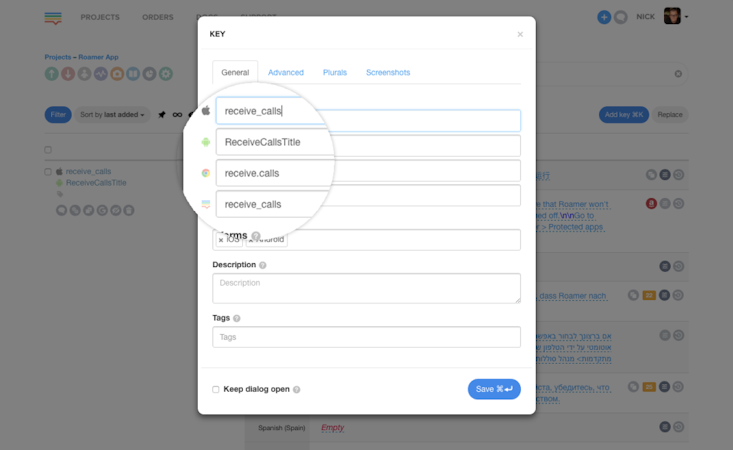The height and width of the screenshot is (450, 733).
Task: Click the Add key button
Action: (623, 115)
